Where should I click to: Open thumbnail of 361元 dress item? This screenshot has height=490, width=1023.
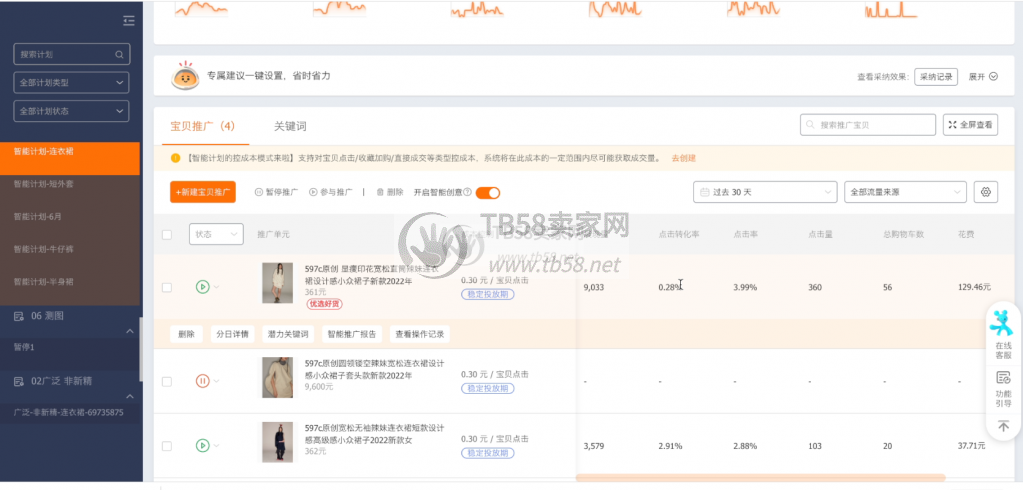(277, 283)
